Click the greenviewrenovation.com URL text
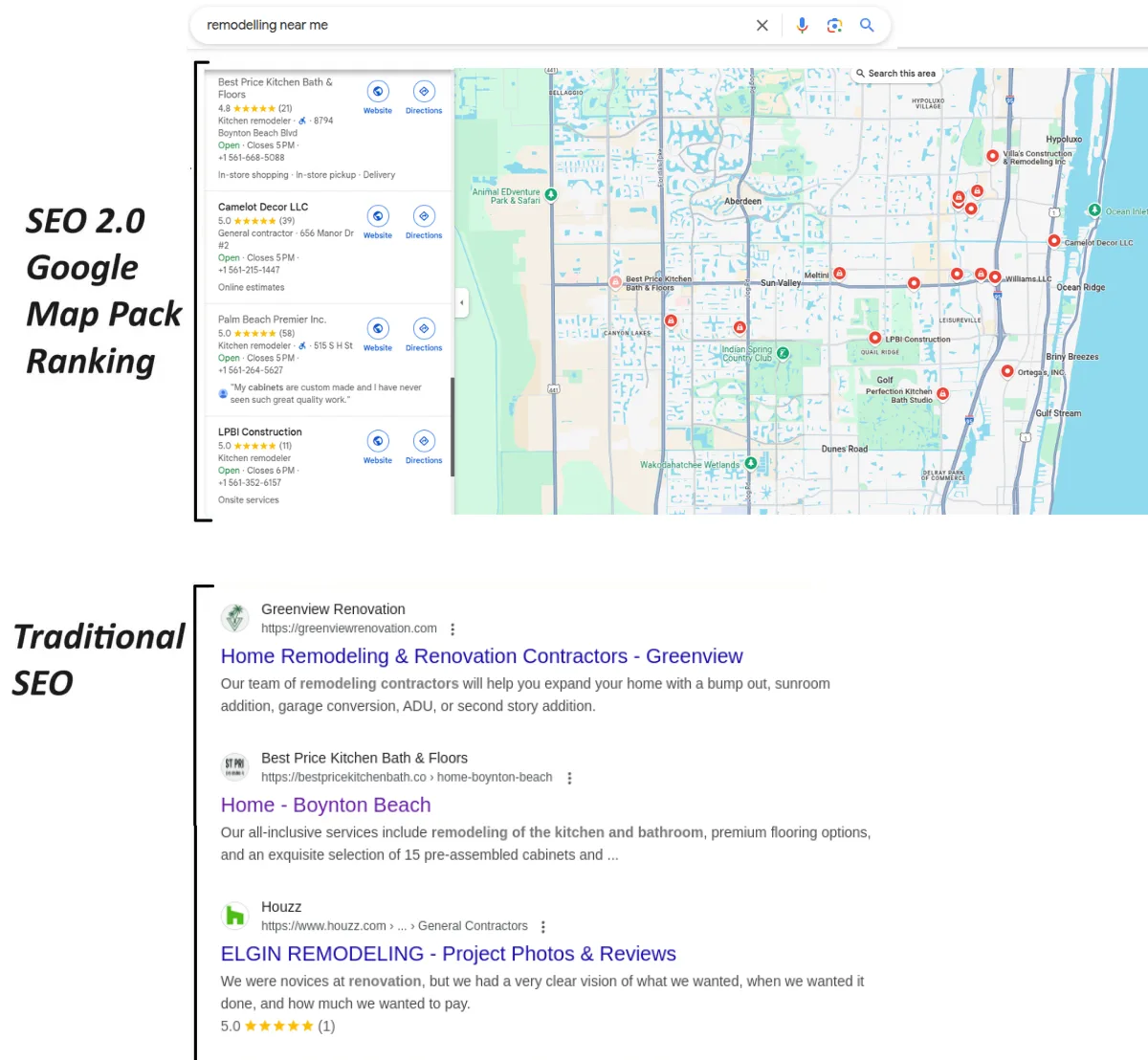1148x1060 pixels. point(349,629)
